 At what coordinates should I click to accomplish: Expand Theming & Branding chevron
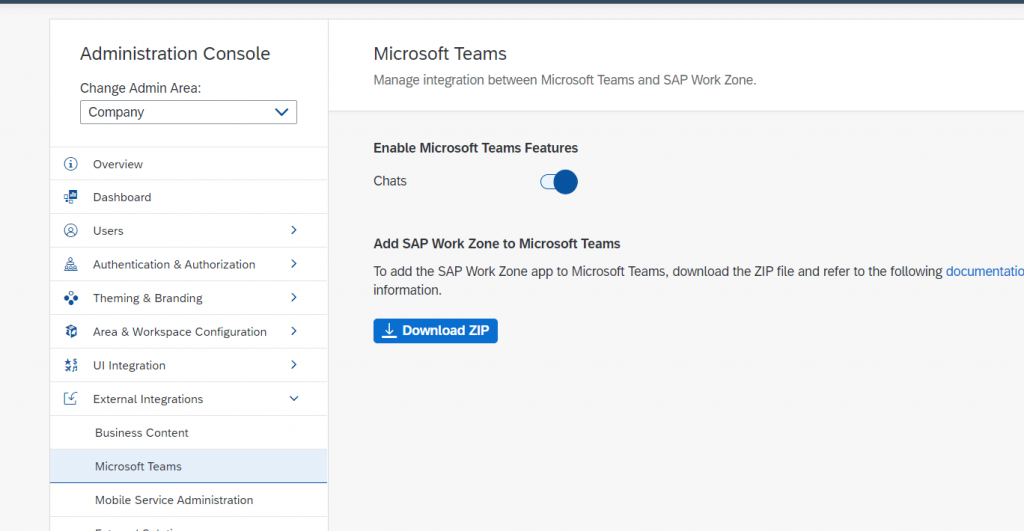[294, 297]
